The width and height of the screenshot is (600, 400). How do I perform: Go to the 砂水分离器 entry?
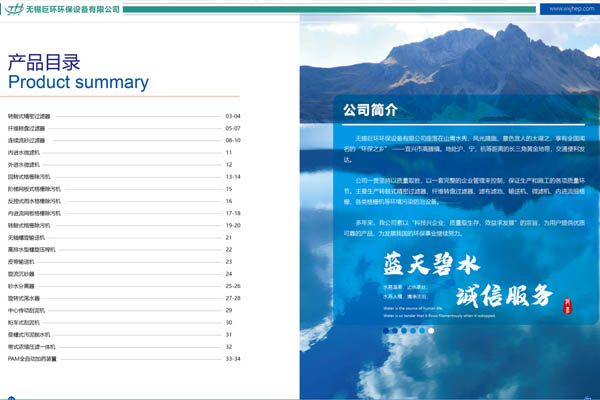22,285
